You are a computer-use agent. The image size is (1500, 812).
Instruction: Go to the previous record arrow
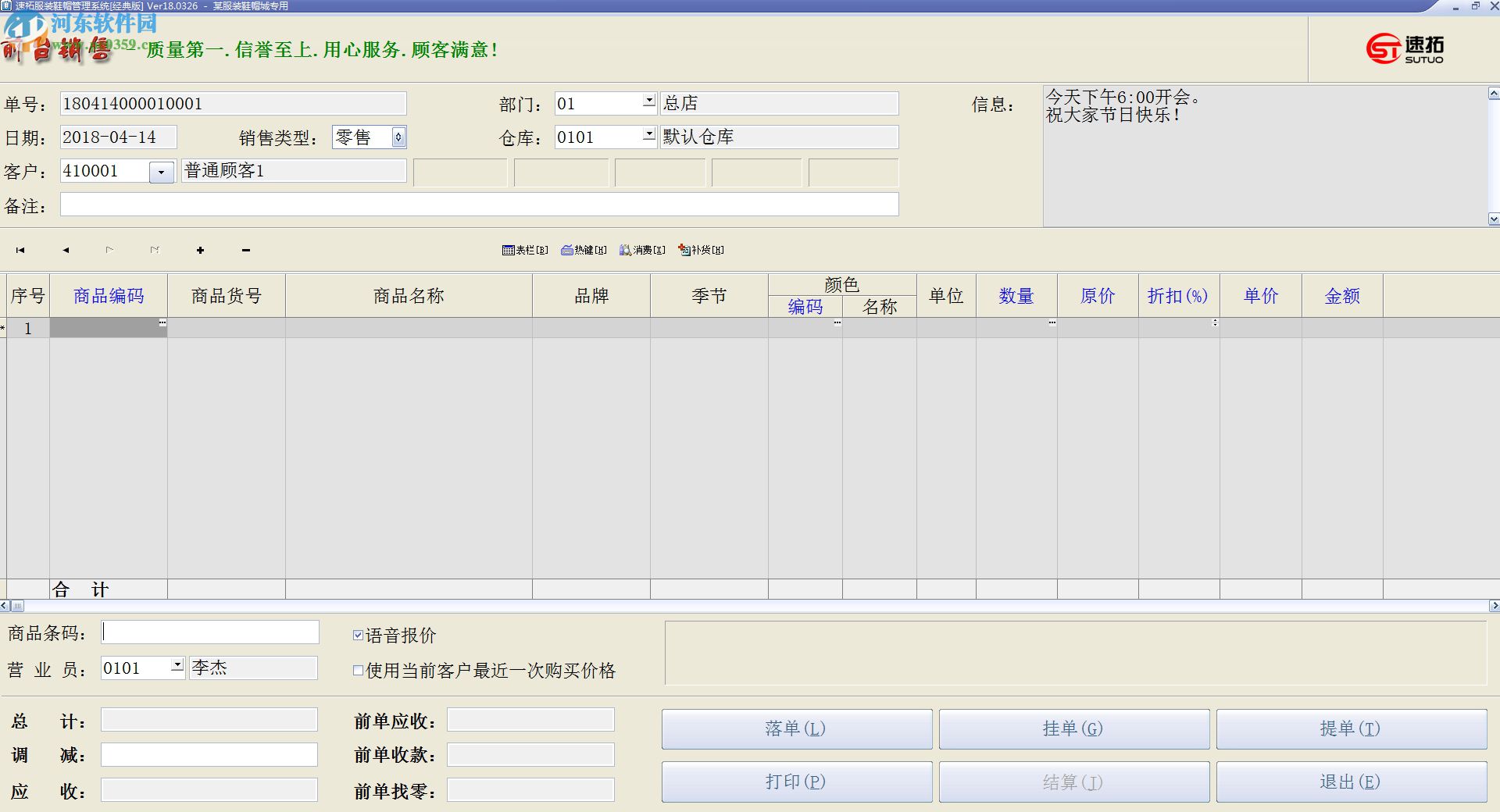coord(66,250)
